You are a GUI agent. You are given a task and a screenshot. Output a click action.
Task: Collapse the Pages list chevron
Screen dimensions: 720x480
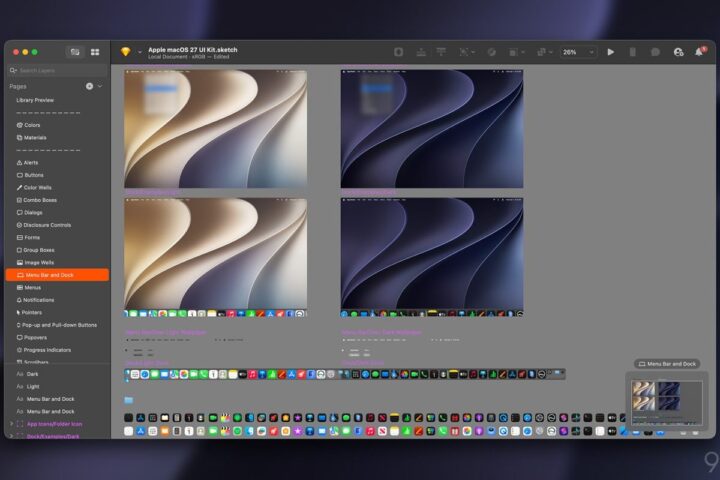click(100, 86)
